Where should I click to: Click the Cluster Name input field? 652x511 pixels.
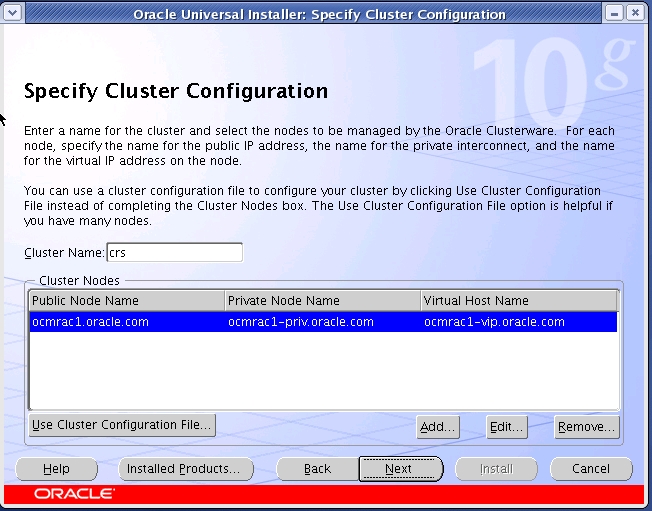click(x=175, y=252)
